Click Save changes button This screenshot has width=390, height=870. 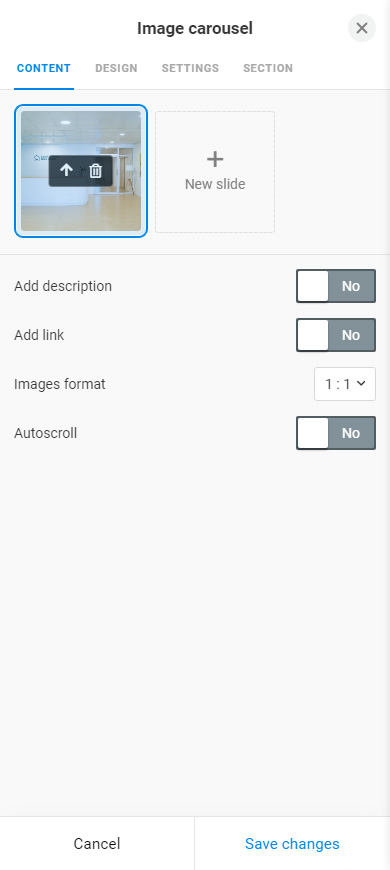(292, 843)
